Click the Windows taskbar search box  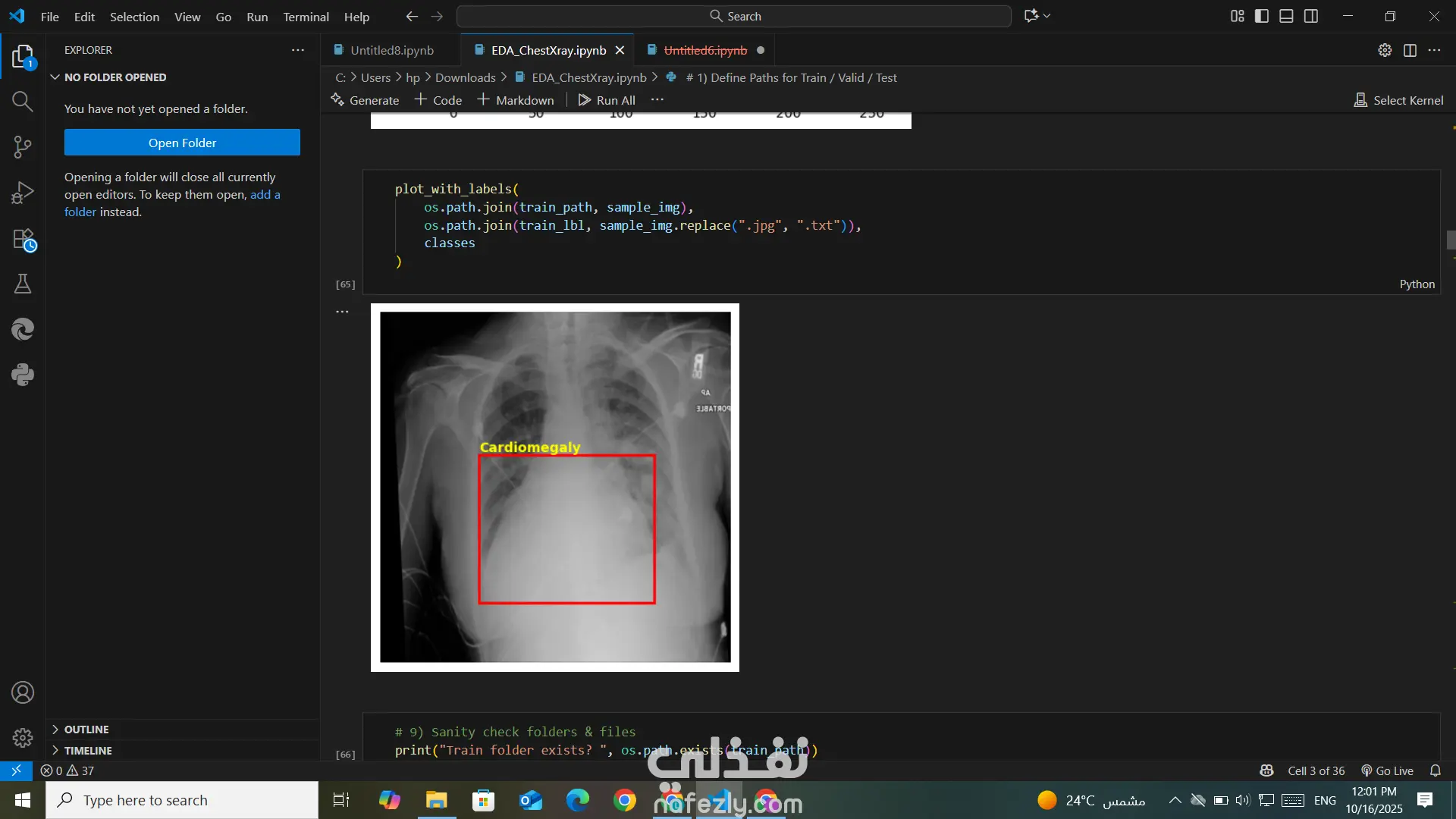pos(182,800)
